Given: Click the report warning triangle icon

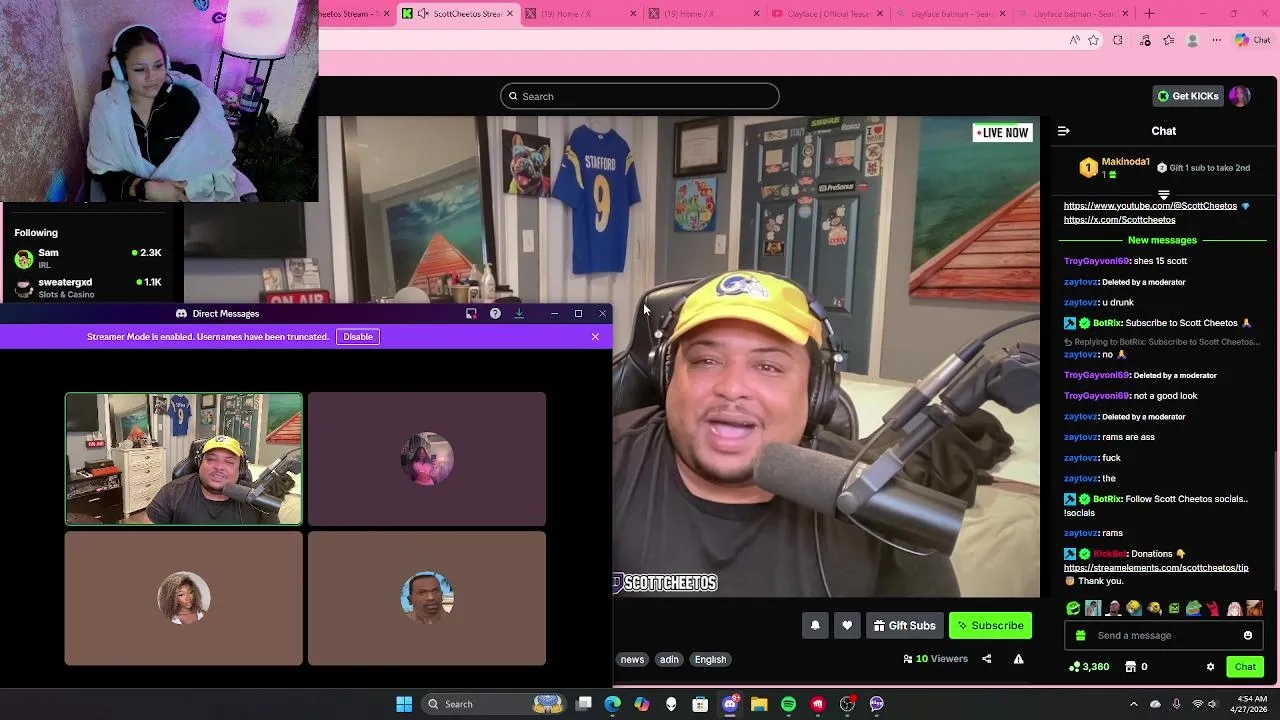Looking at the screenshot, I should pos(1018,659).
